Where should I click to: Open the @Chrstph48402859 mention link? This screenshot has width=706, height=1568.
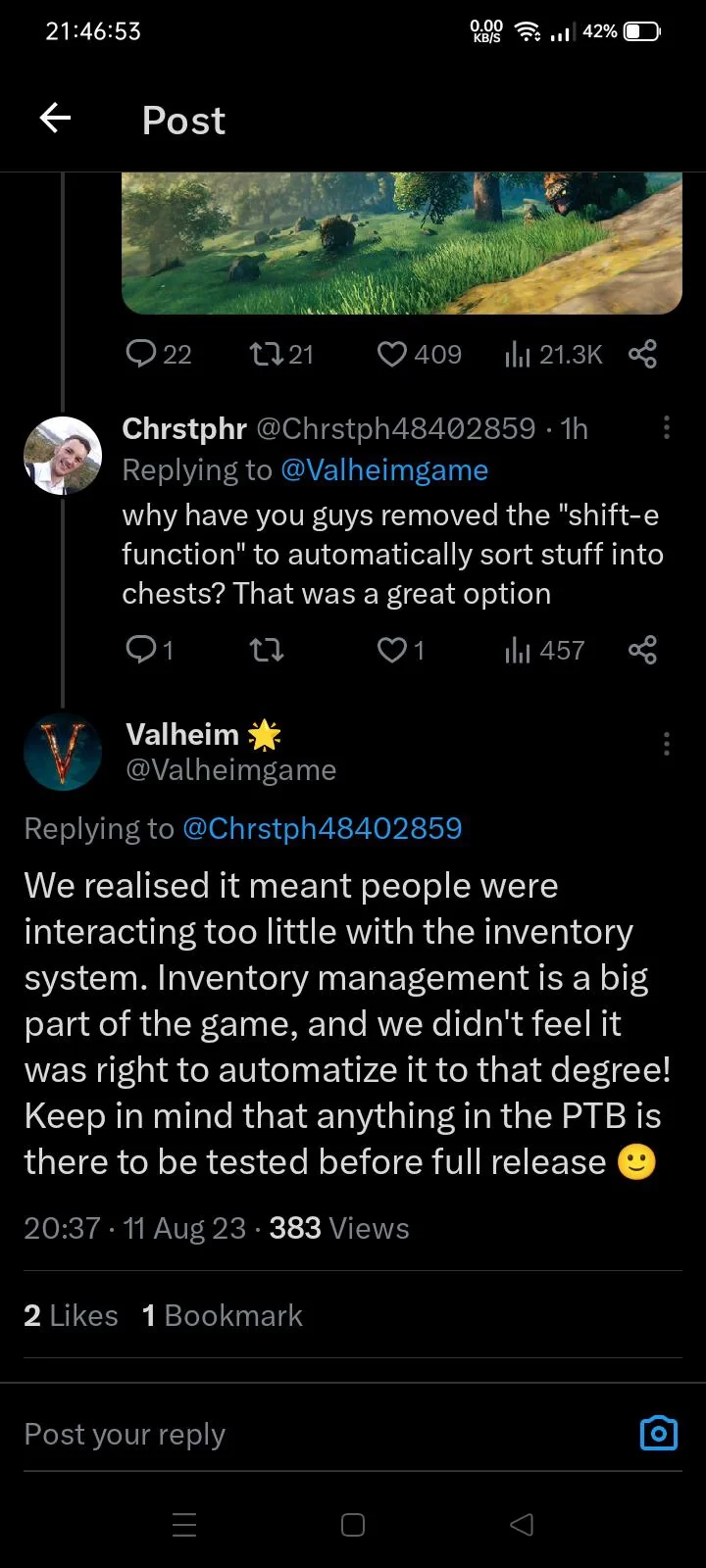[x=323, y=829]
